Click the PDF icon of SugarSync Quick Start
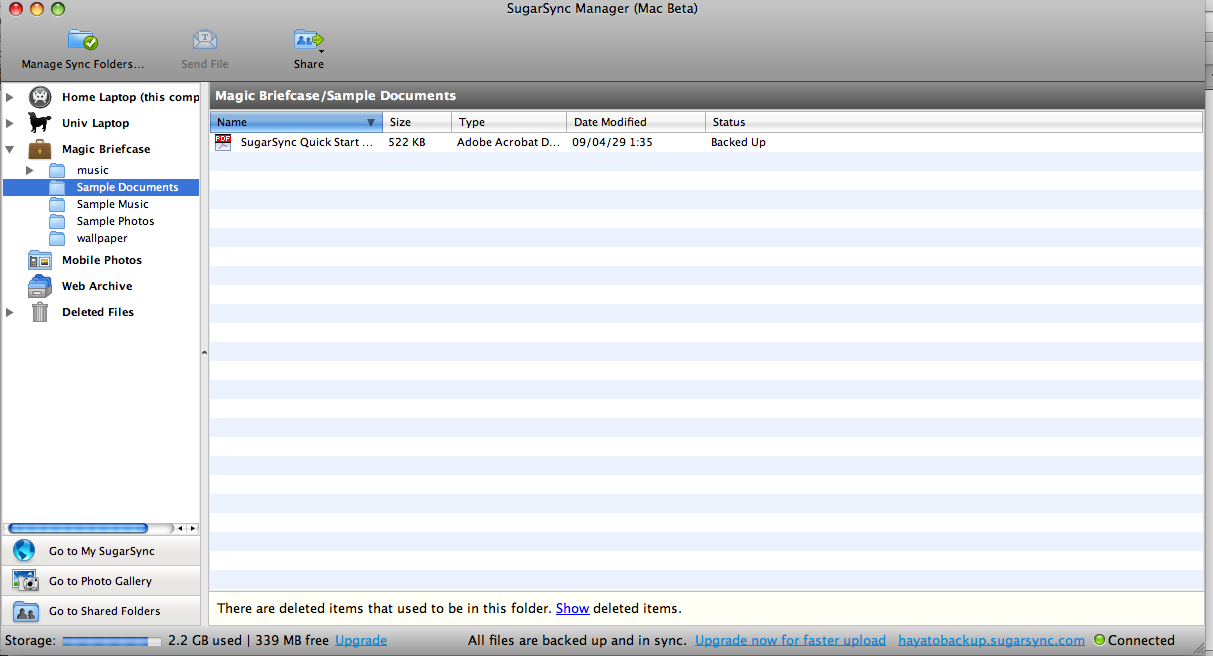The image size is (1213, 656). (223, 142)
